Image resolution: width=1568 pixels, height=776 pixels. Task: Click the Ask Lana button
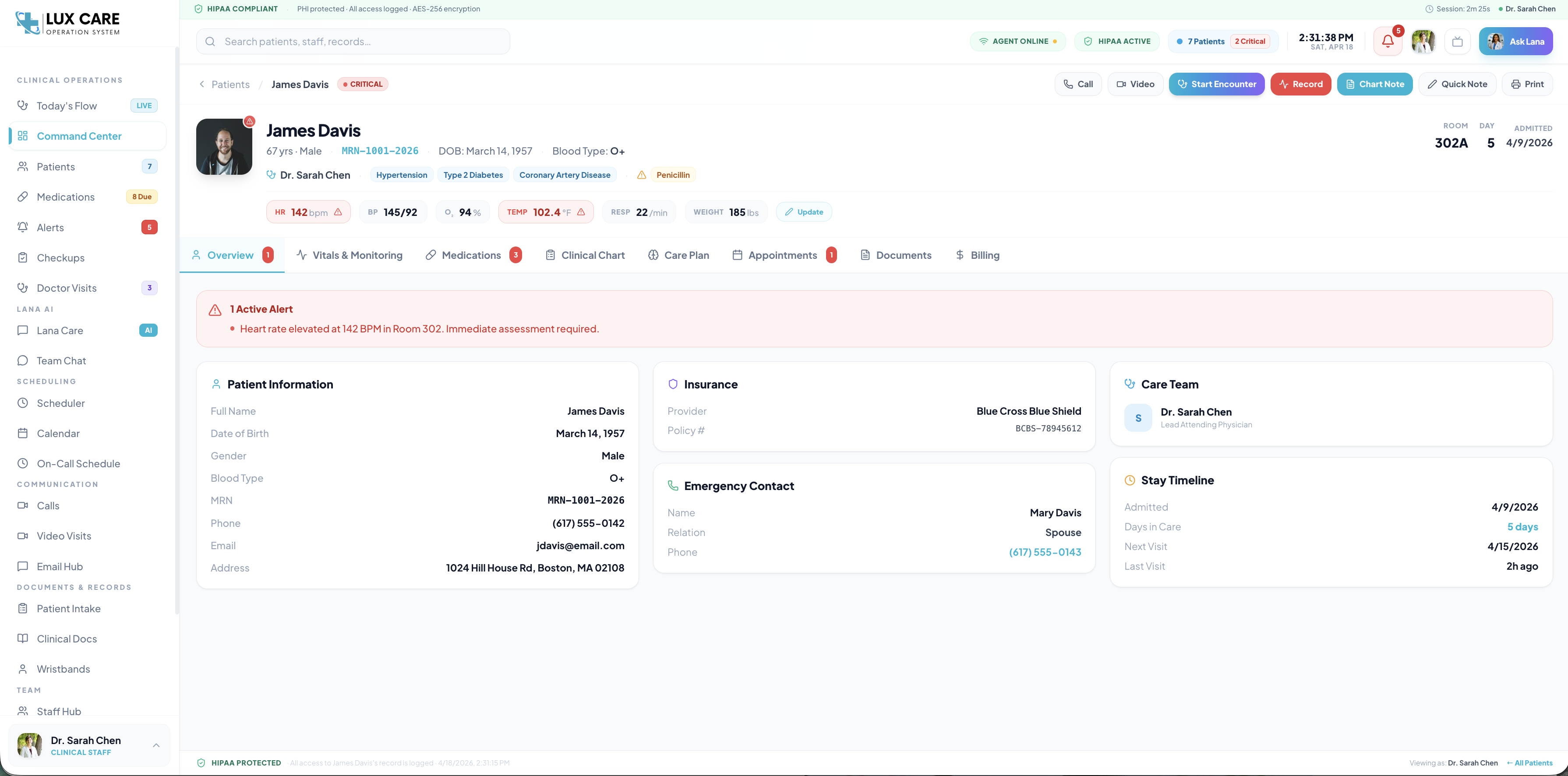tap(1515, 42)
